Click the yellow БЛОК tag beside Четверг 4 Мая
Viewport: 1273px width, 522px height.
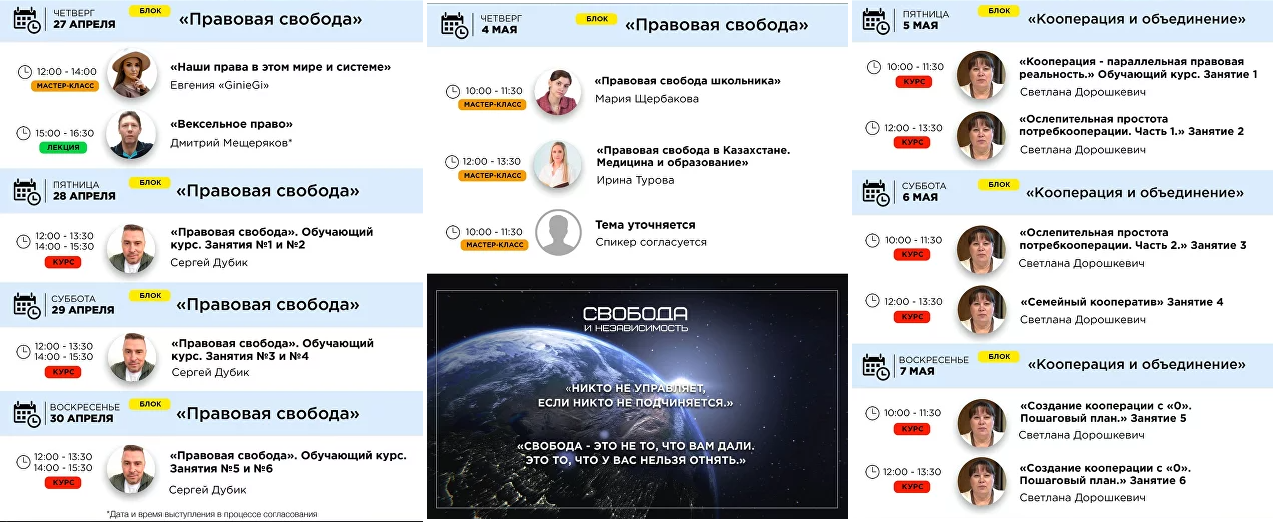click(x=596, y=19)
